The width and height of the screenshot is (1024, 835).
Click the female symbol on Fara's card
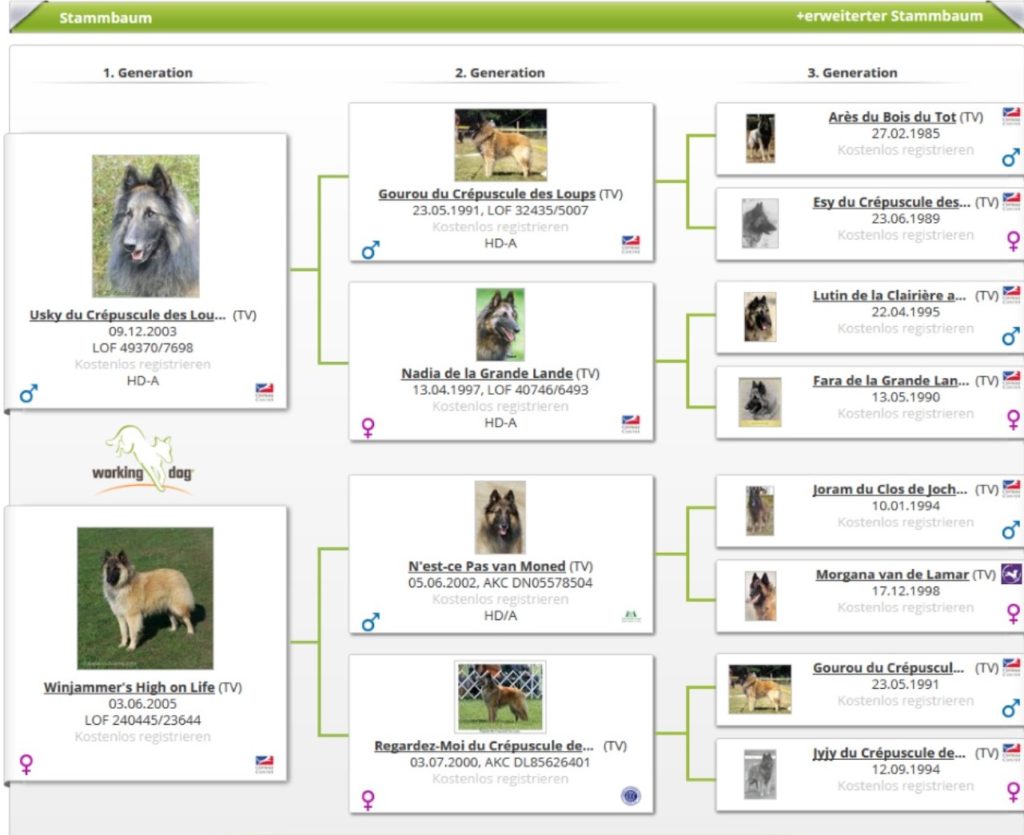pos(1014,420)
